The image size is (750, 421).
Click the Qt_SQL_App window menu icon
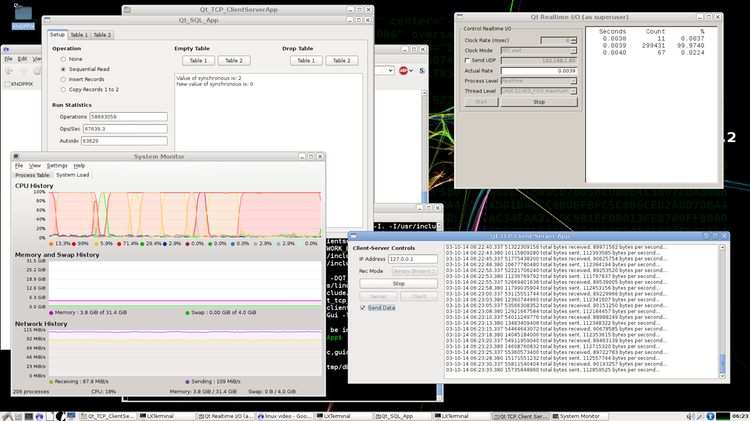pos(47,20)
